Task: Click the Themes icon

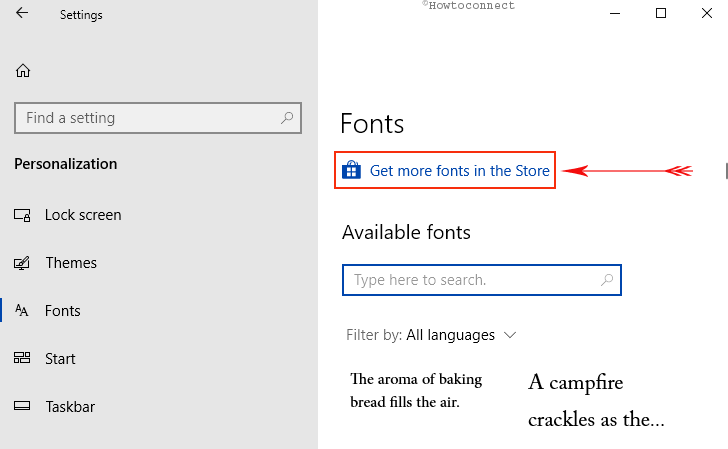Action: tap(22, 263)
